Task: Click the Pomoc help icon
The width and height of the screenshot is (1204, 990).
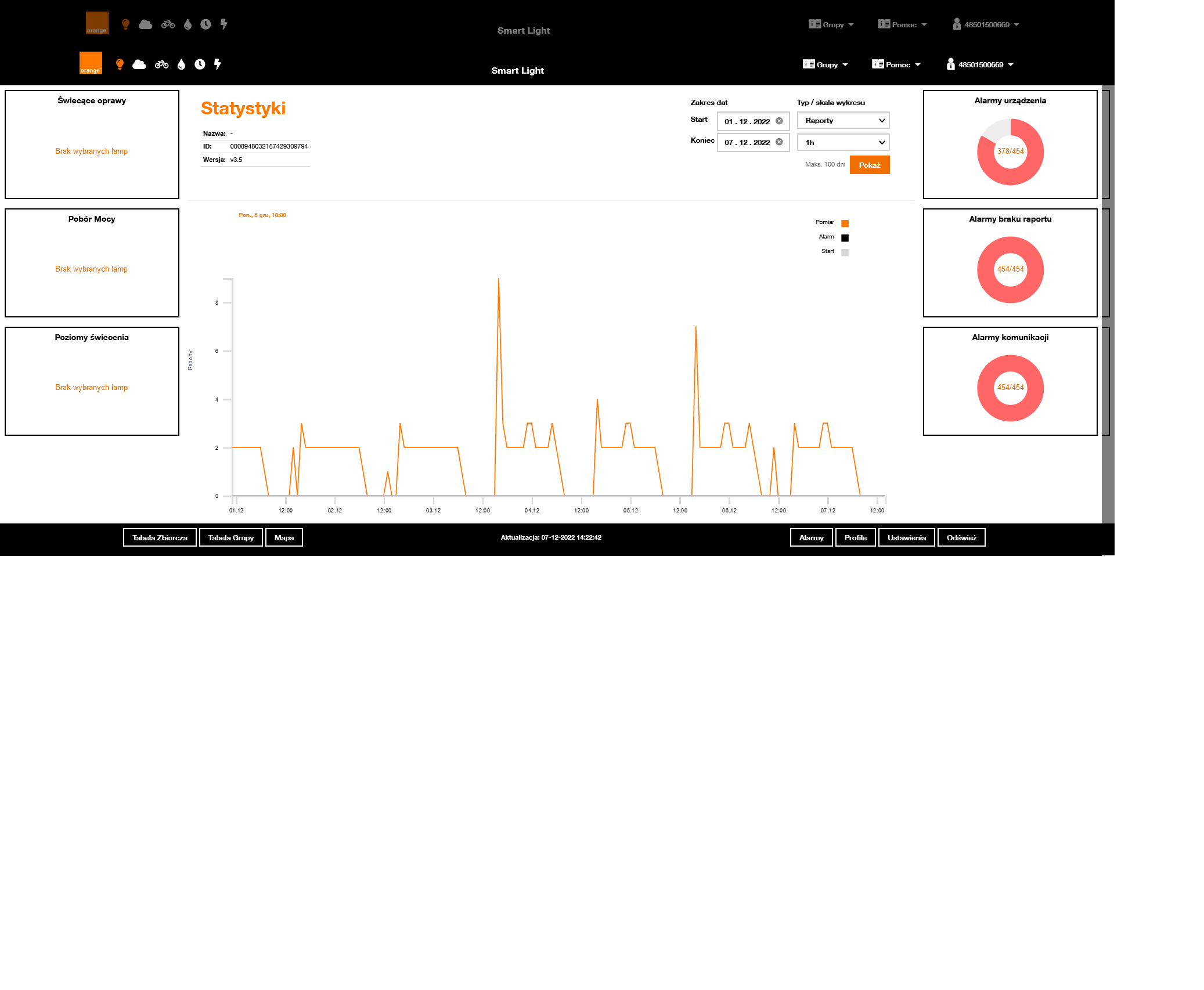Action: point(878,64)
